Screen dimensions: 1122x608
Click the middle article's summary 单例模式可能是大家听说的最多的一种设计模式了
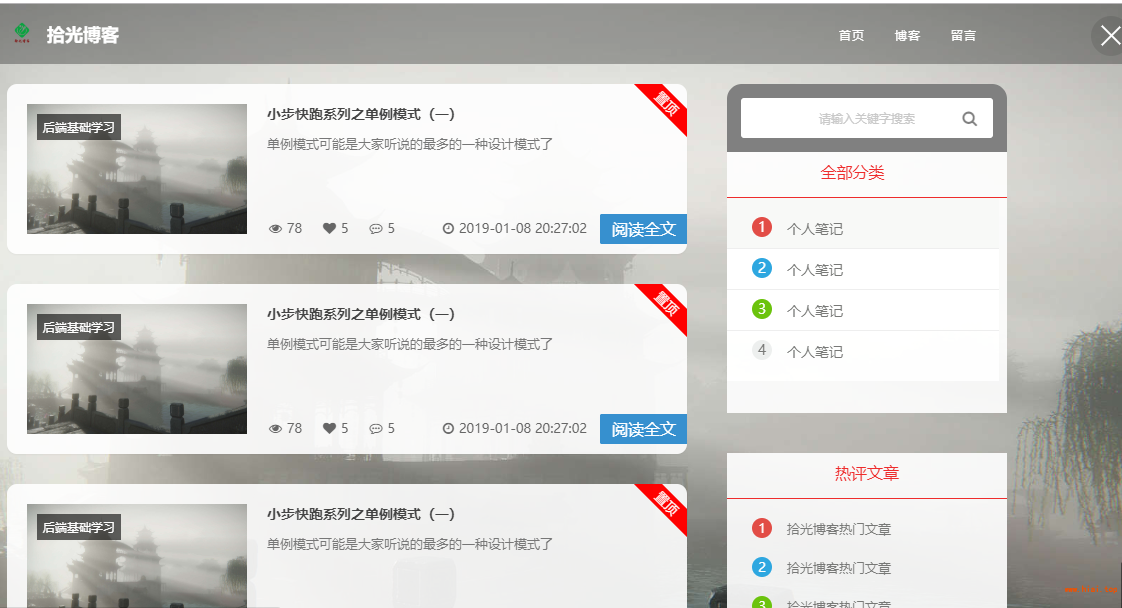click(x=410, y=345)
